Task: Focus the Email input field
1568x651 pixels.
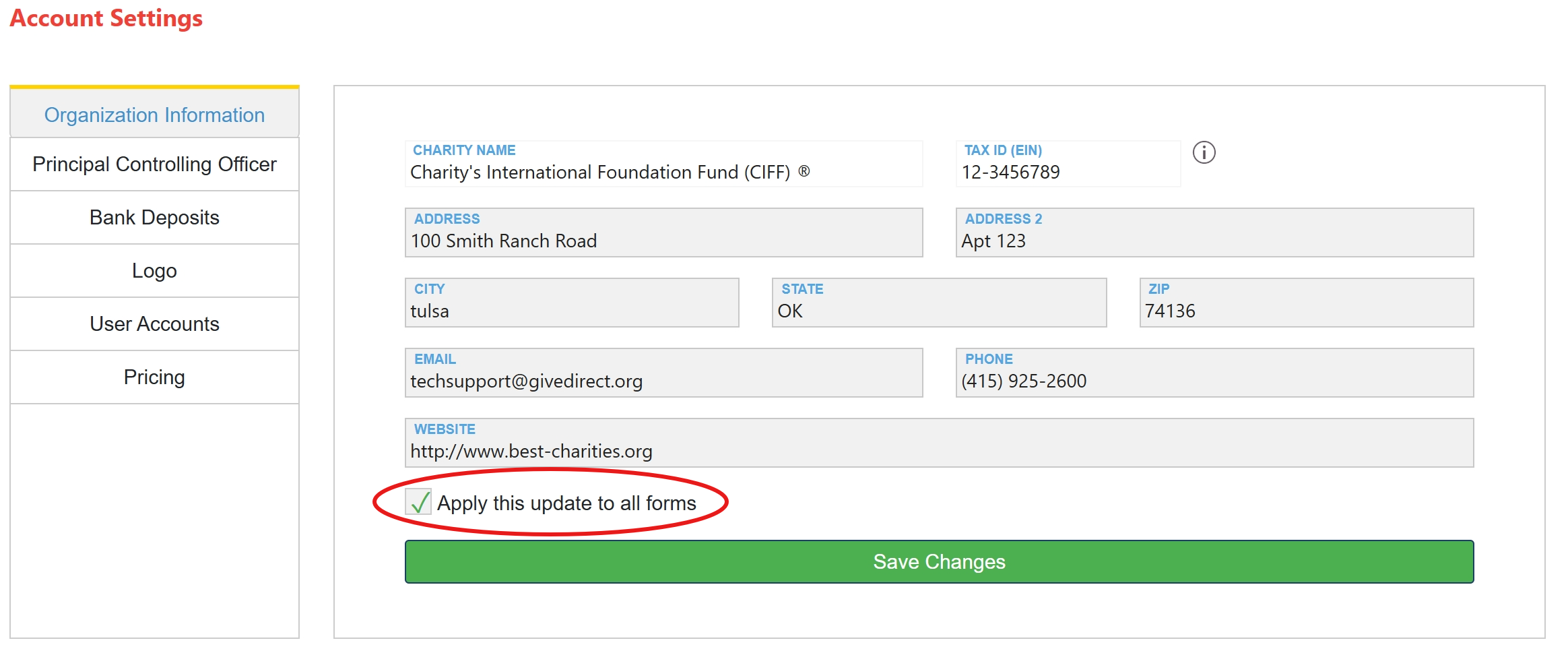Action: tap(663, 373)
